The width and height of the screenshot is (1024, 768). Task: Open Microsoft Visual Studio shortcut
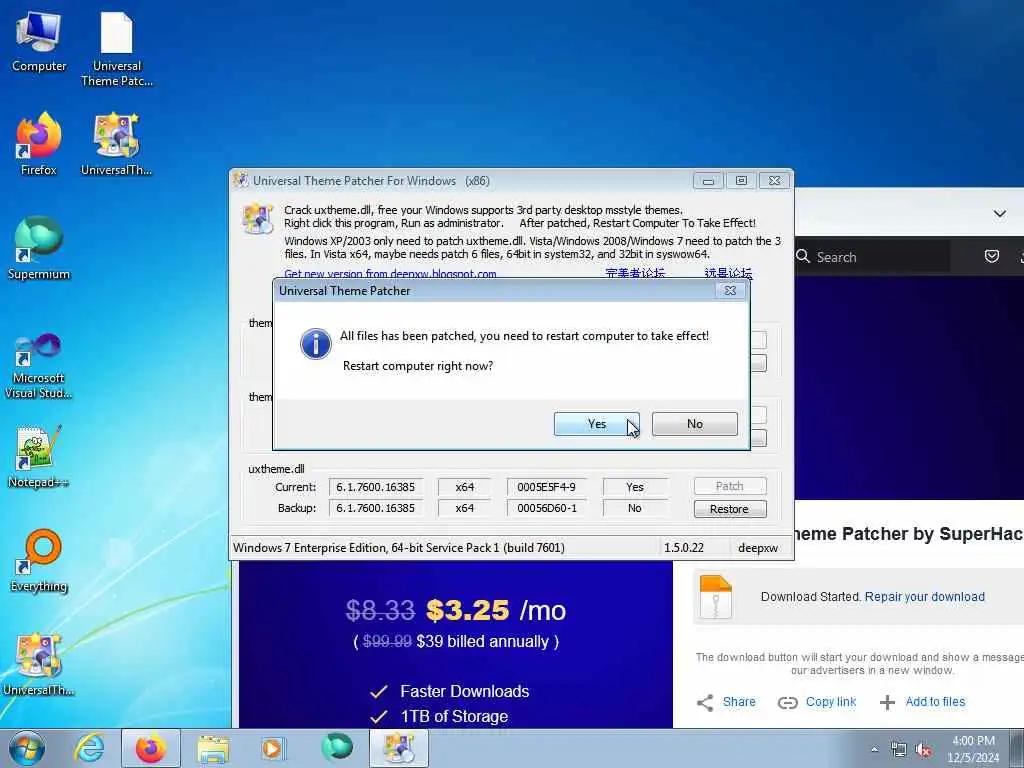39,366
